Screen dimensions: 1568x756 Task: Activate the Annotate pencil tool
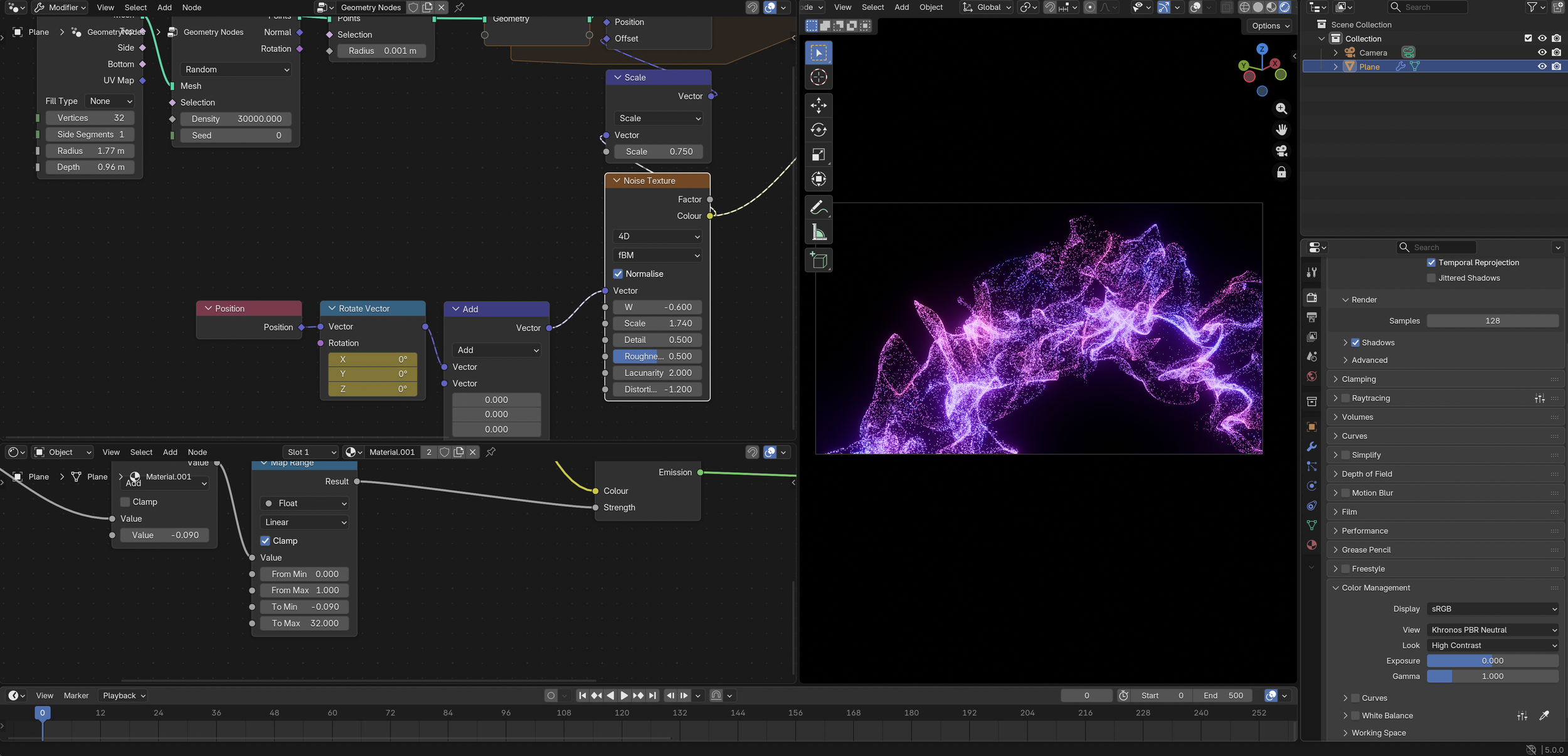pos(818,207)
